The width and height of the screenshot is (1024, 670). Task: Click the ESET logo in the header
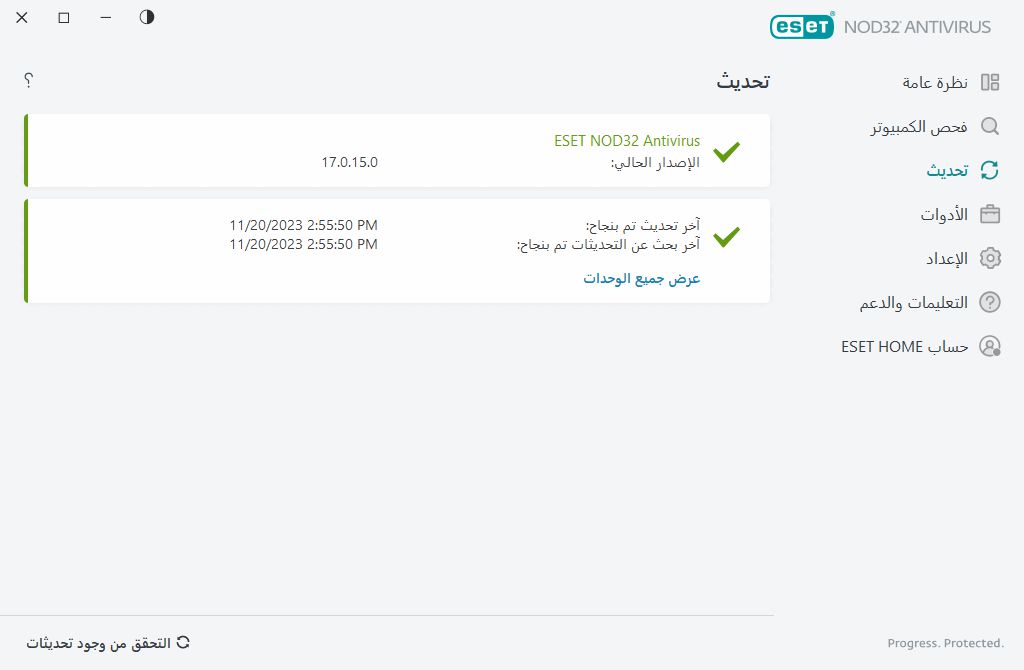tap(802, 27)
